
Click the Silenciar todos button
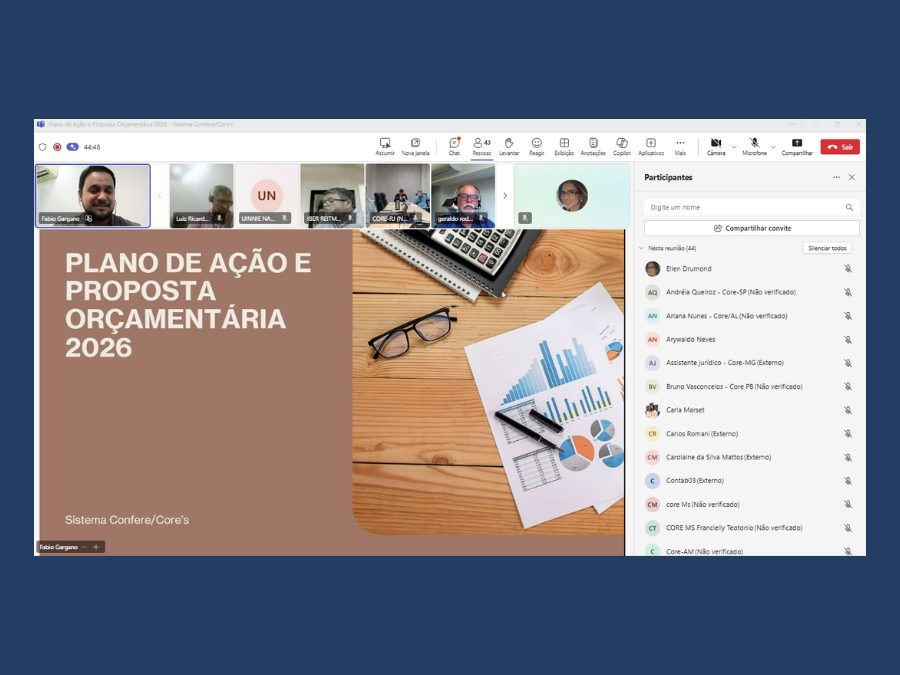tap(826, 248)
